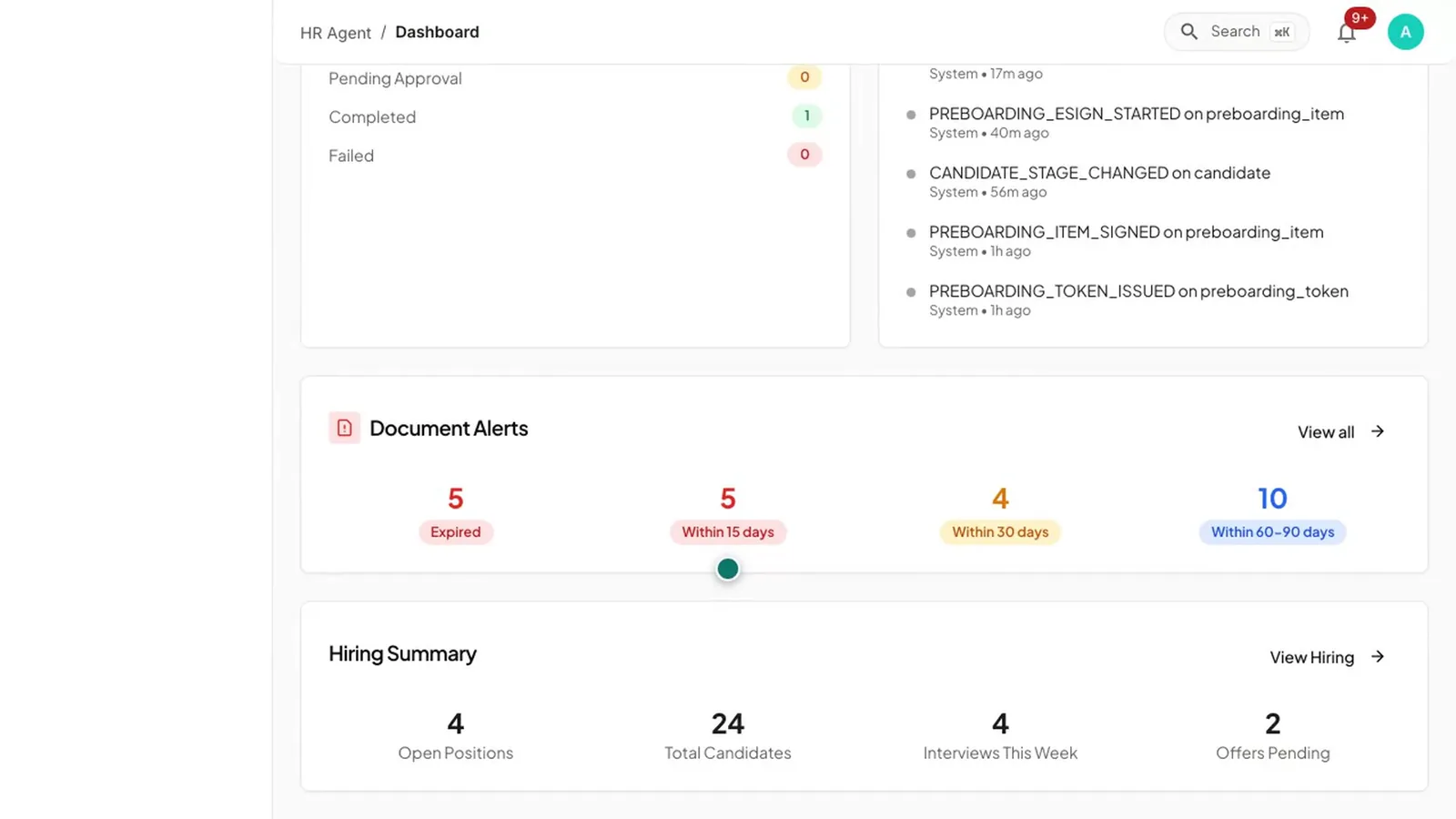Click the Document Alerts warning icon

pyautogui.click(x=344, y=428)
